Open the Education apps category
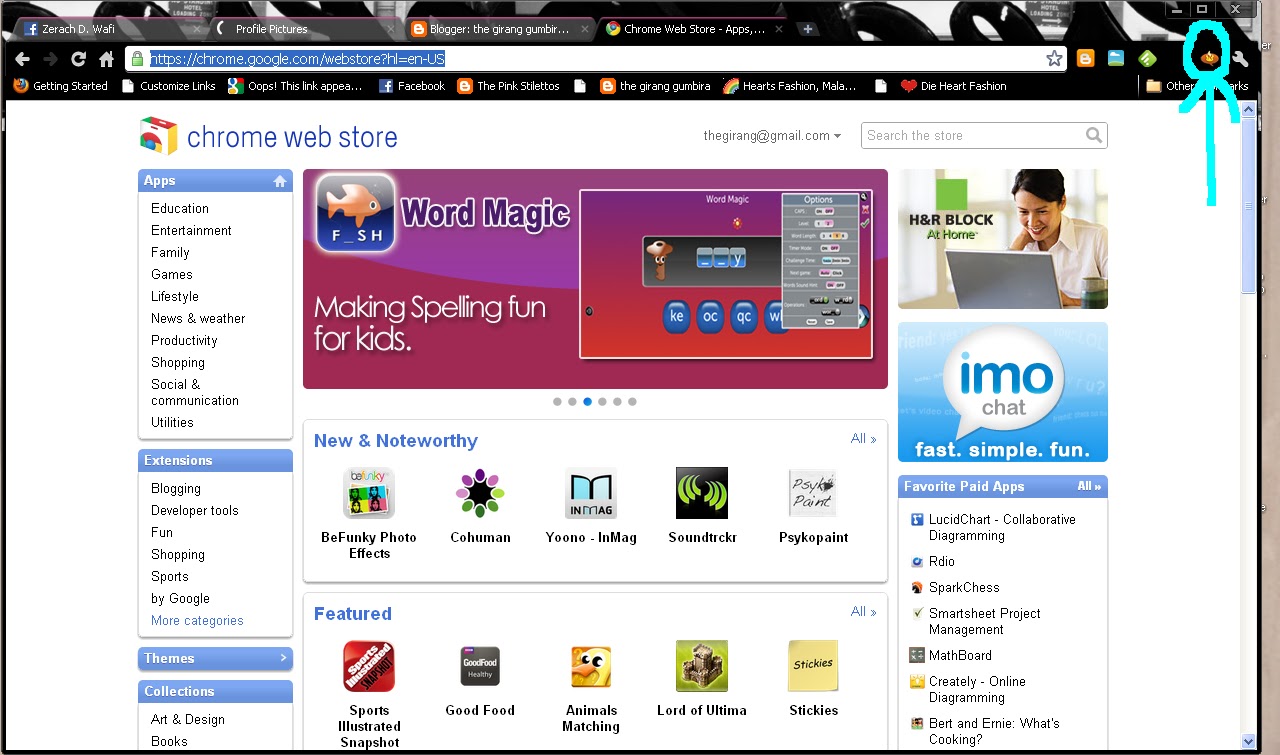This screenshot has width=1280, height=755. point(180,208)
